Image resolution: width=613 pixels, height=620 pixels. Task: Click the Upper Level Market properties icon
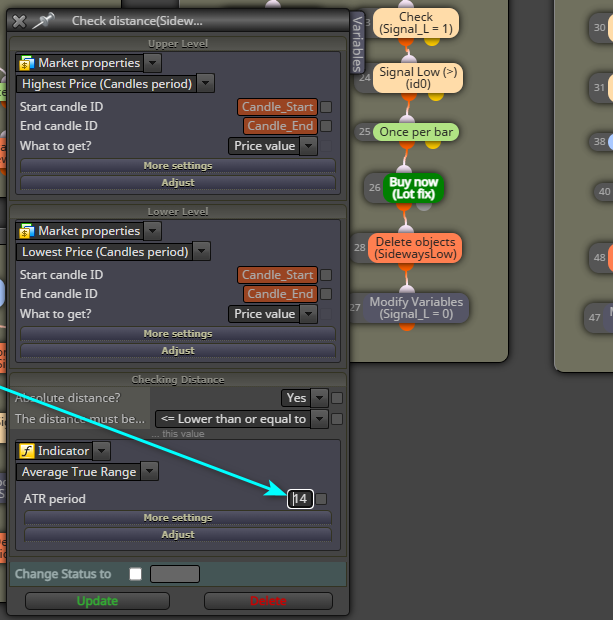(x=26, y=63)
